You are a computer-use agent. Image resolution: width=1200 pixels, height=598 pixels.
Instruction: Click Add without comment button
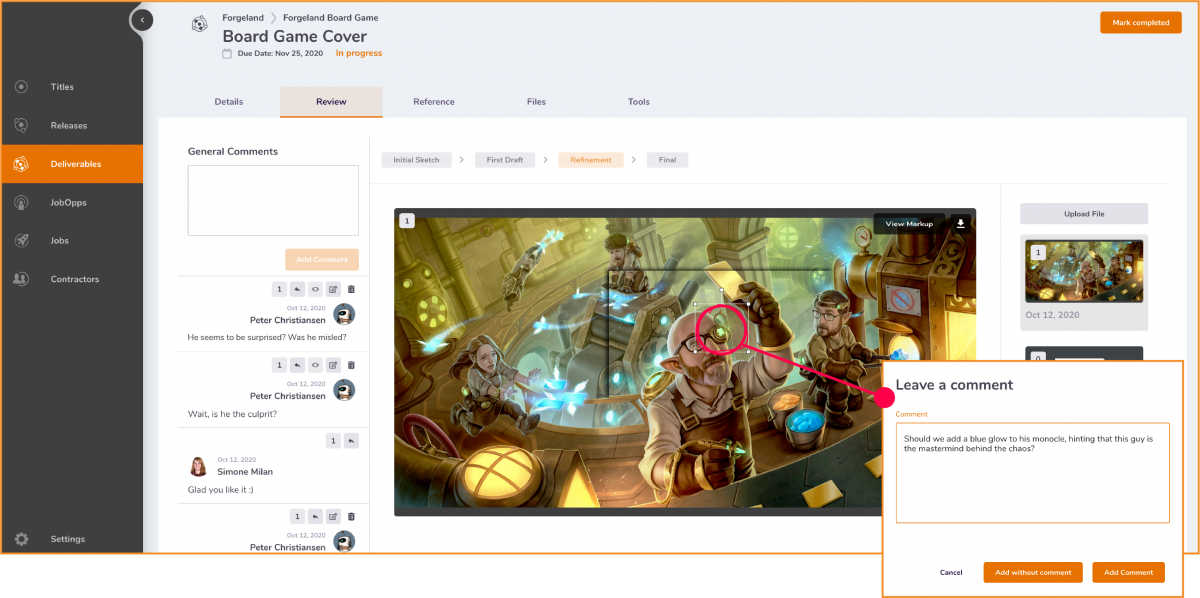click(x=1033, y=572)
